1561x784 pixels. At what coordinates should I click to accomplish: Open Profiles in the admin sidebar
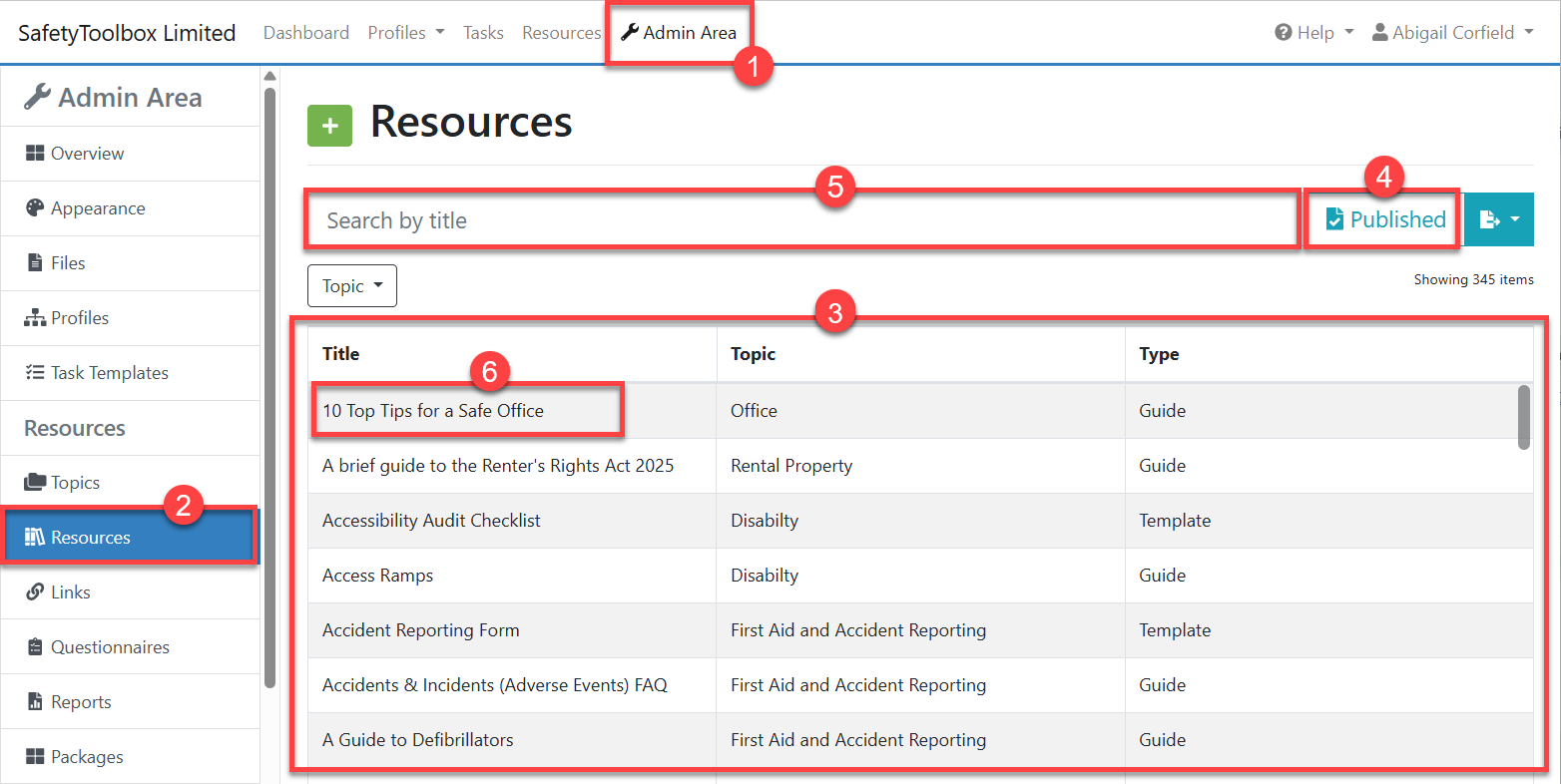point(80,318)
